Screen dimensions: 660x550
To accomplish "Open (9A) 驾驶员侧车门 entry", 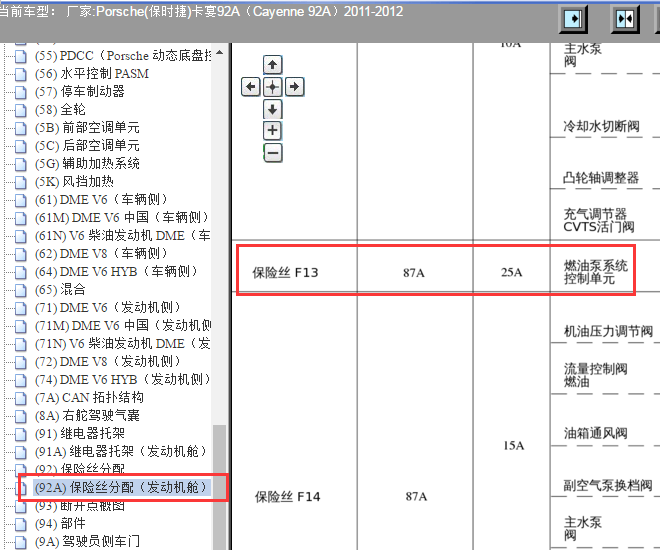I will (x=87, y=541).
